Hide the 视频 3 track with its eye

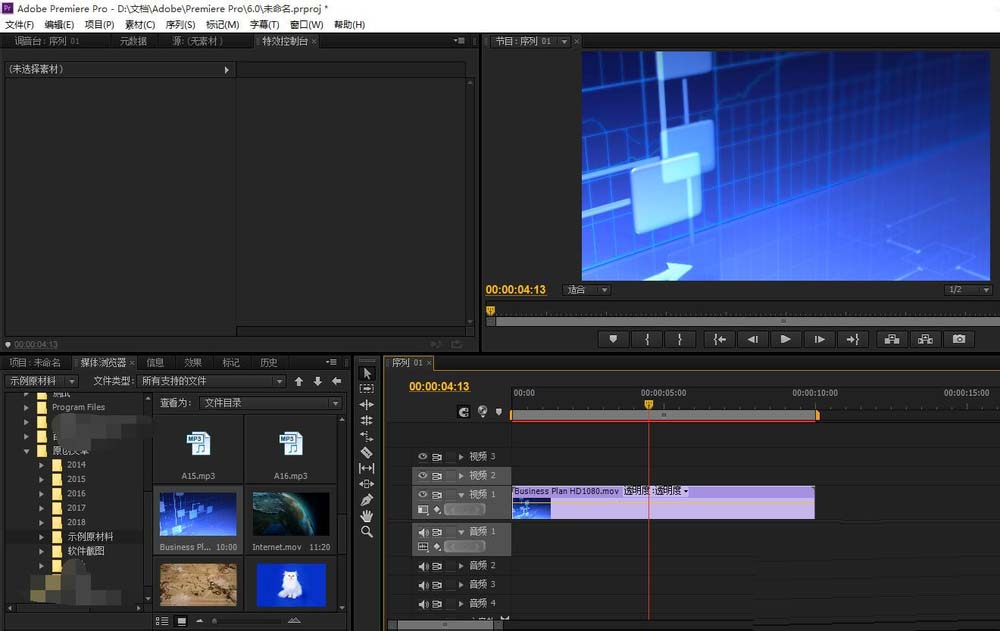click(422, 457)
